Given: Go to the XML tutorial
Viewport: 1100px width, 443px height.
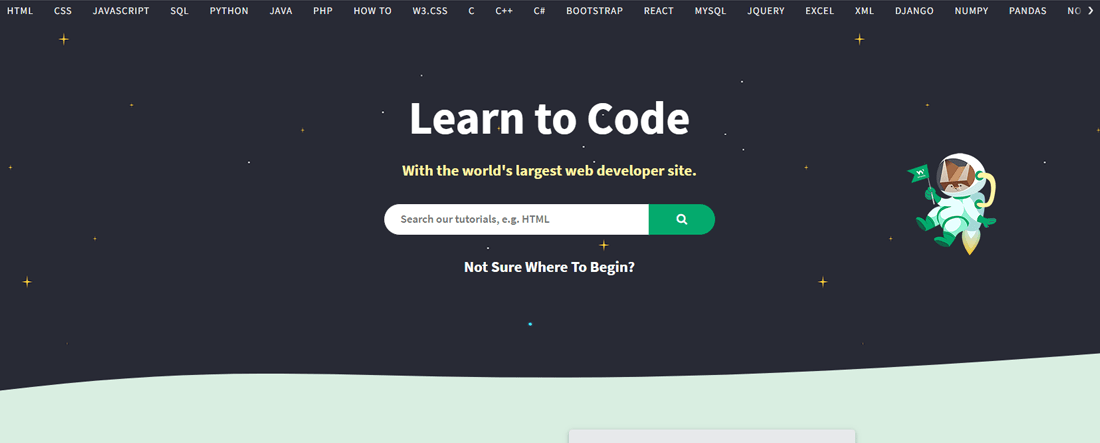Looking at the screenshot, I should (864, 11).
